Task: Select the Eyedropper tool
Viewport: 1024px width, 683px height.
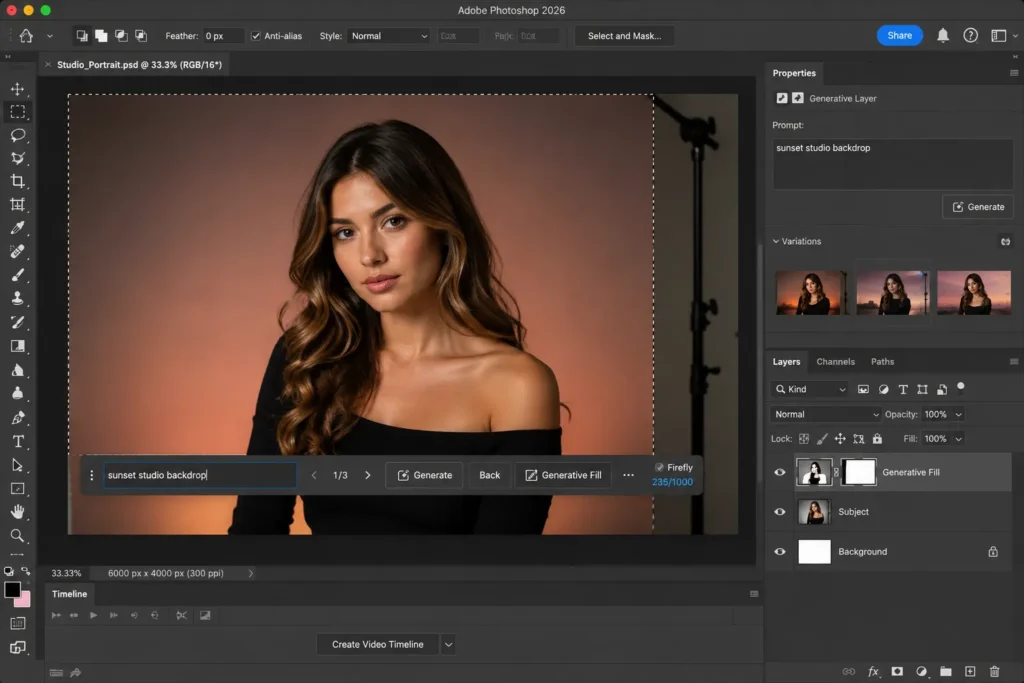Action: click(x=18, y=228)
